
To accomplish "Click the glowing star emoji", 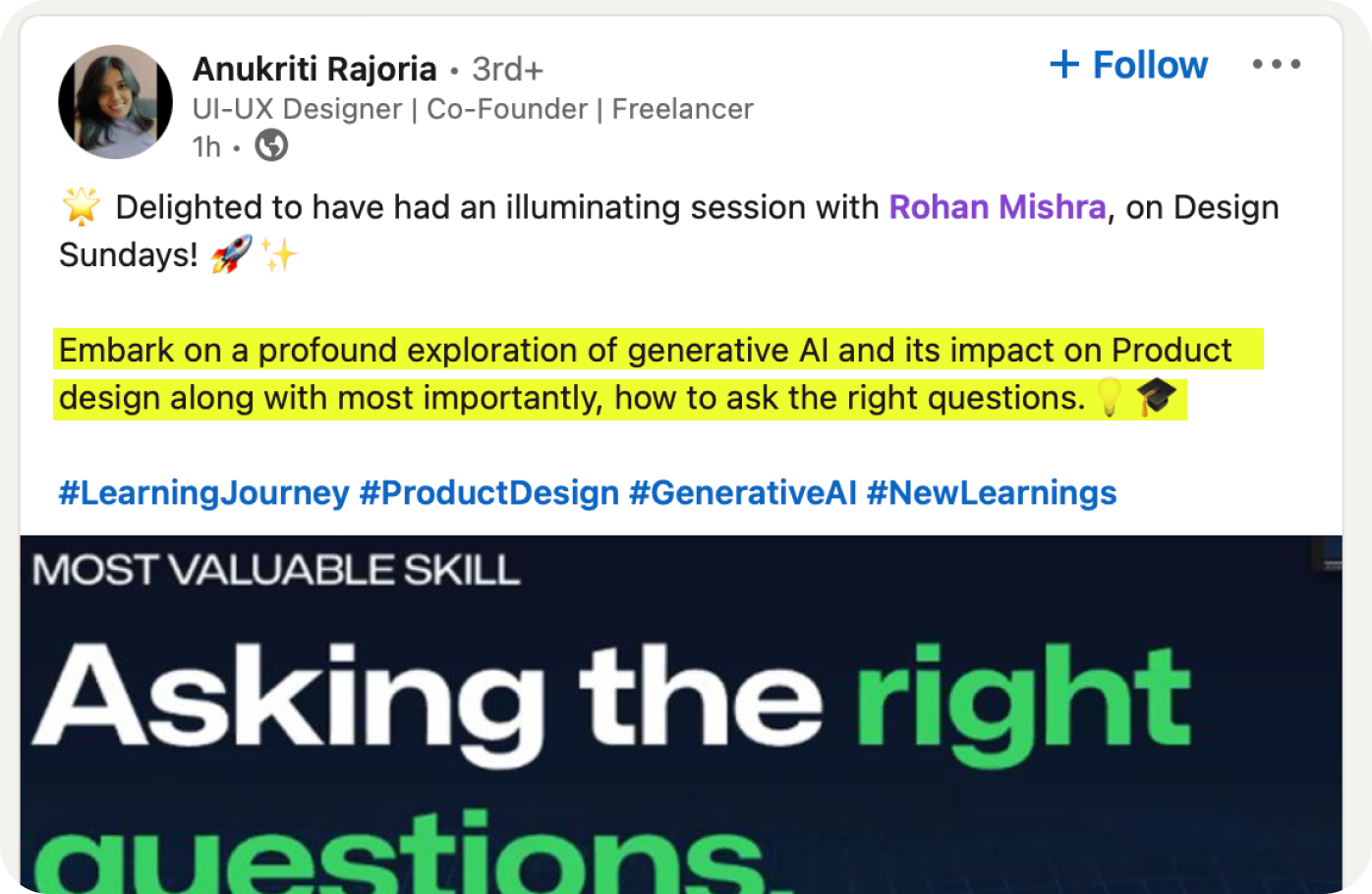I will coord(81,207).
